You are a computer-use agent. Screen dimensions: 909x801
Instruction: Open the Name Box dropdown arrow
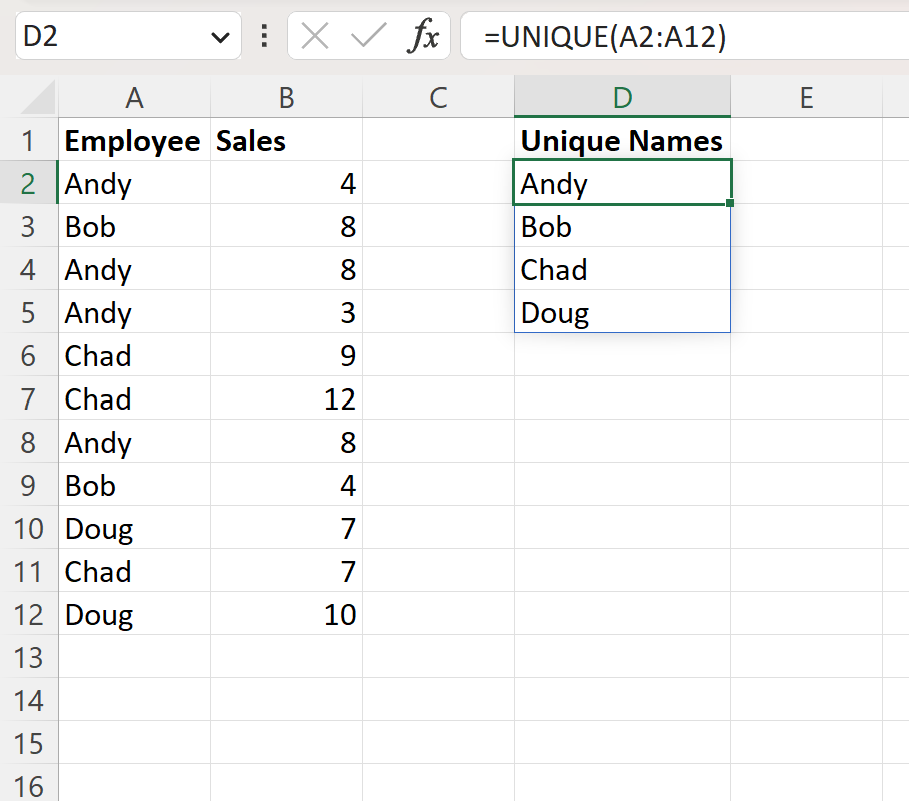(x=220, y=38)
